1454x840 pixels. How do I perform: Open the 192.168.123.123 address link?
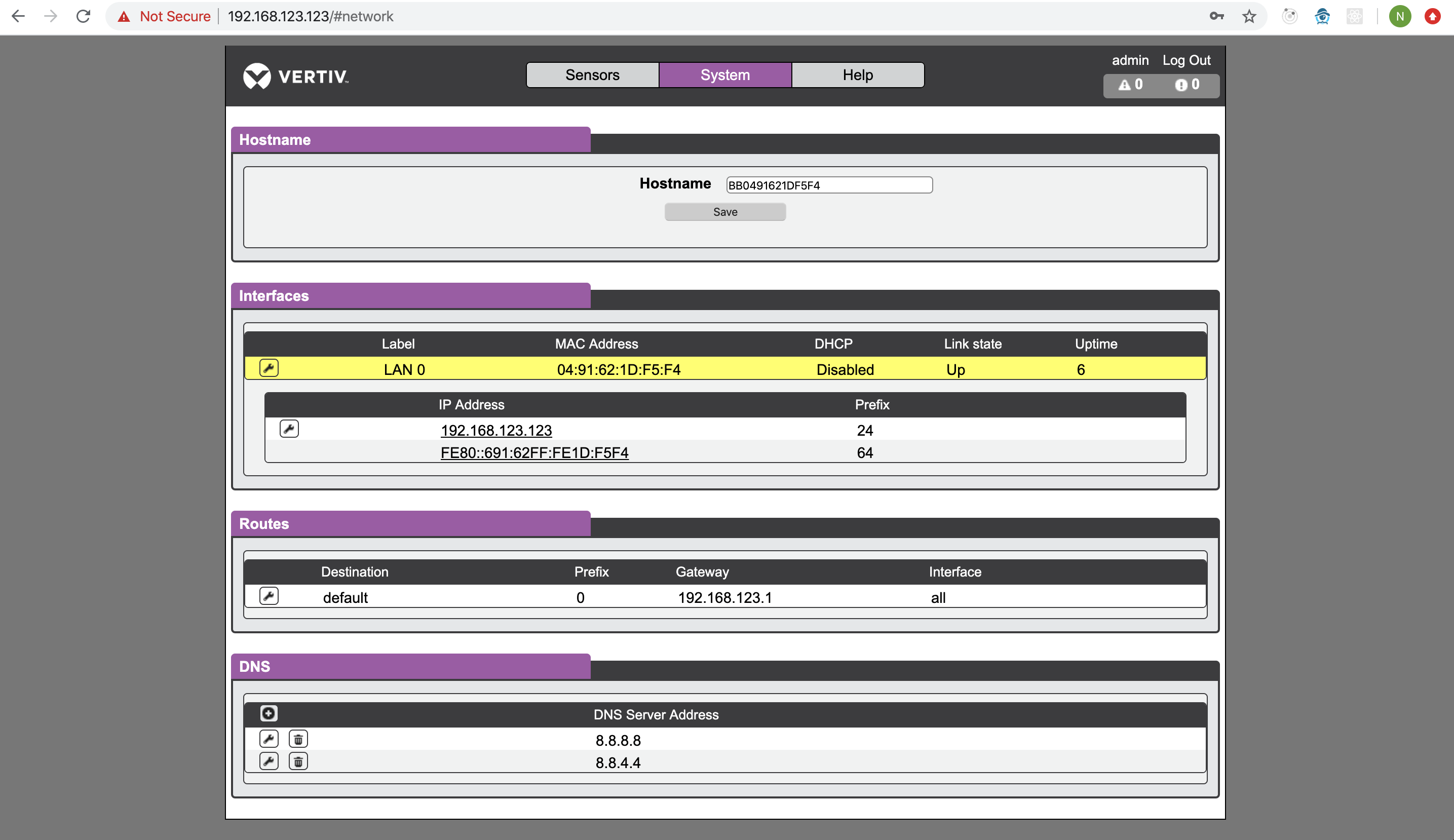496,430
